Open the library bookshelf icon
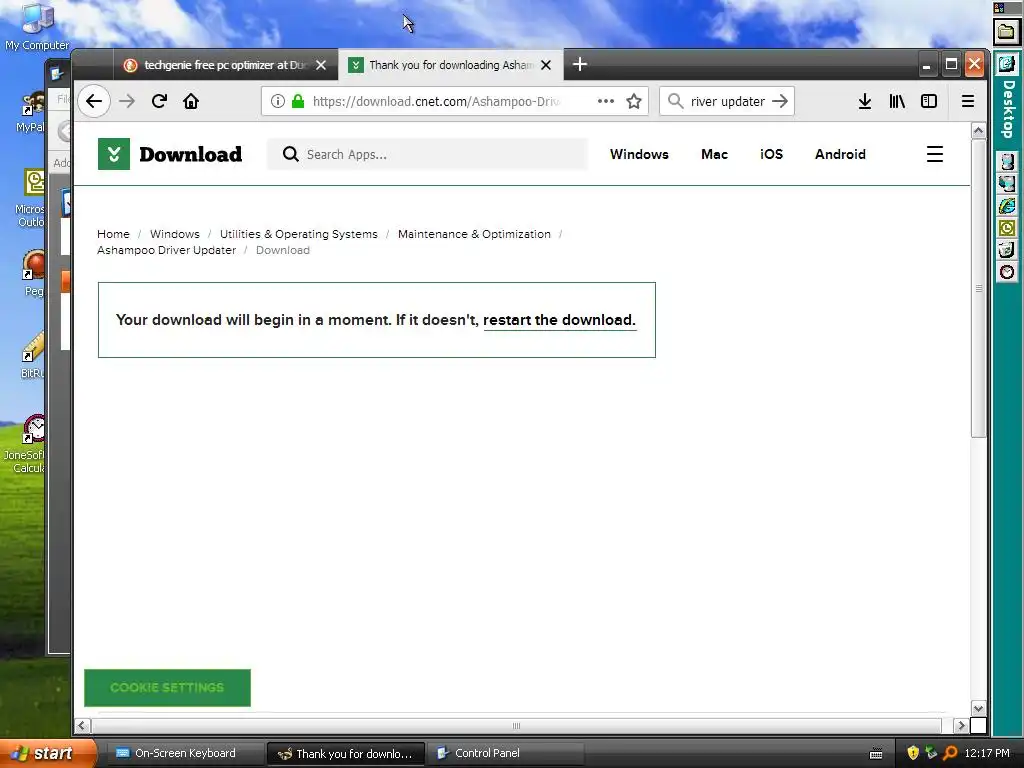 [897, 101]
